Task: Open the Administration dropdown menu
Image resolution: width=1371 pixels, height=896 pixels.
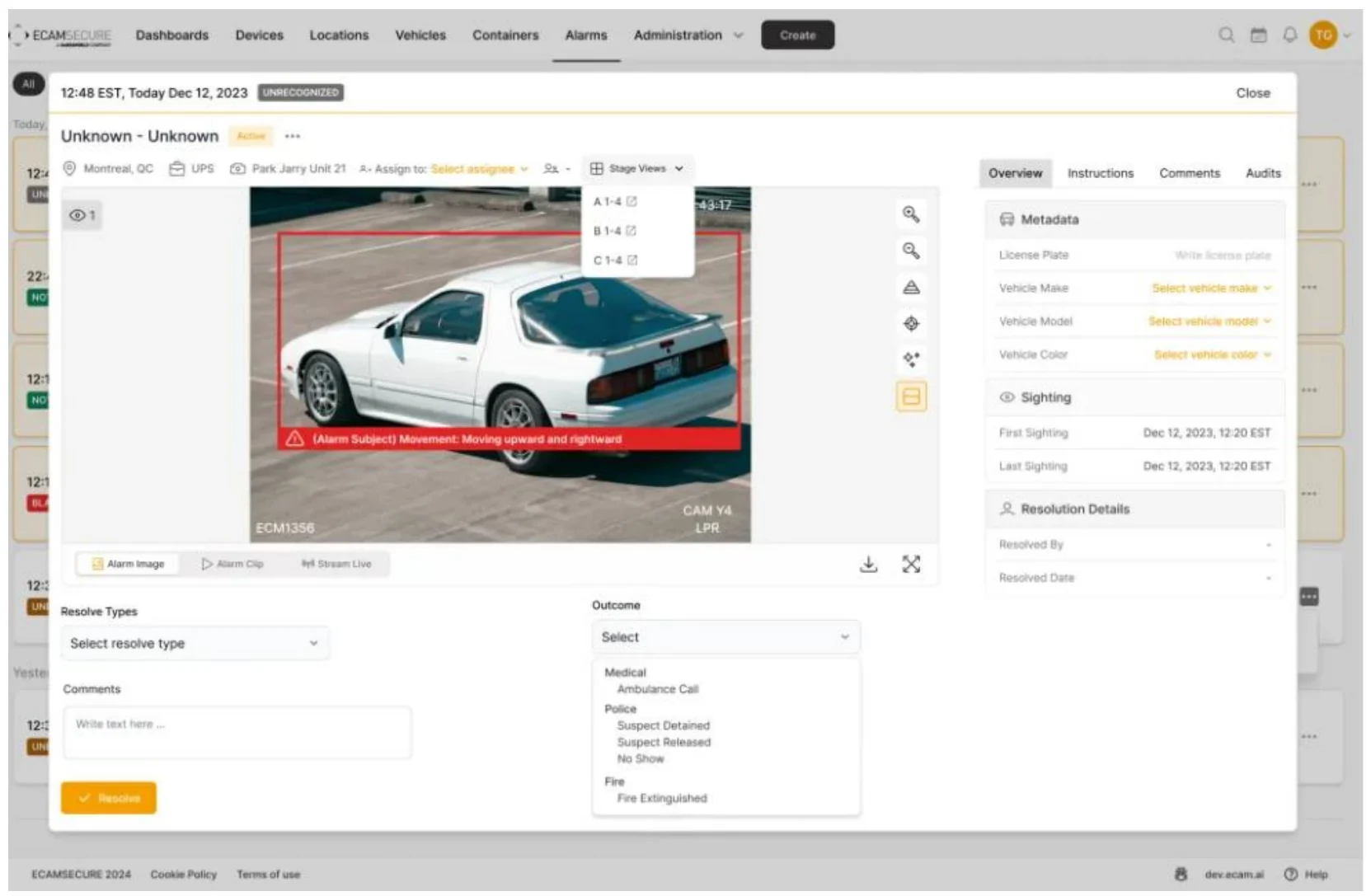Action: click(688, 35)
